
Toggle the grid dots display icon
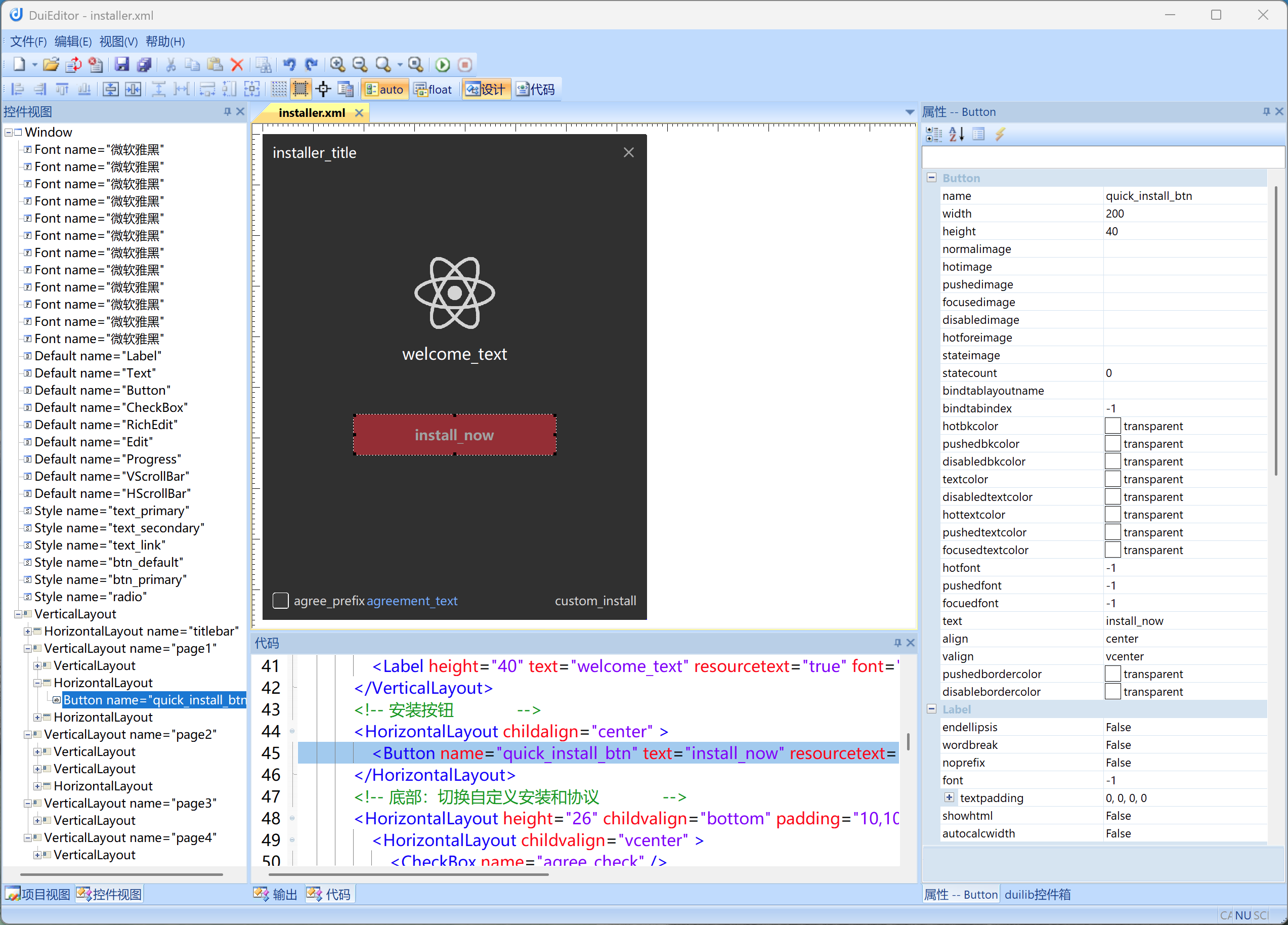click(278, 89)
